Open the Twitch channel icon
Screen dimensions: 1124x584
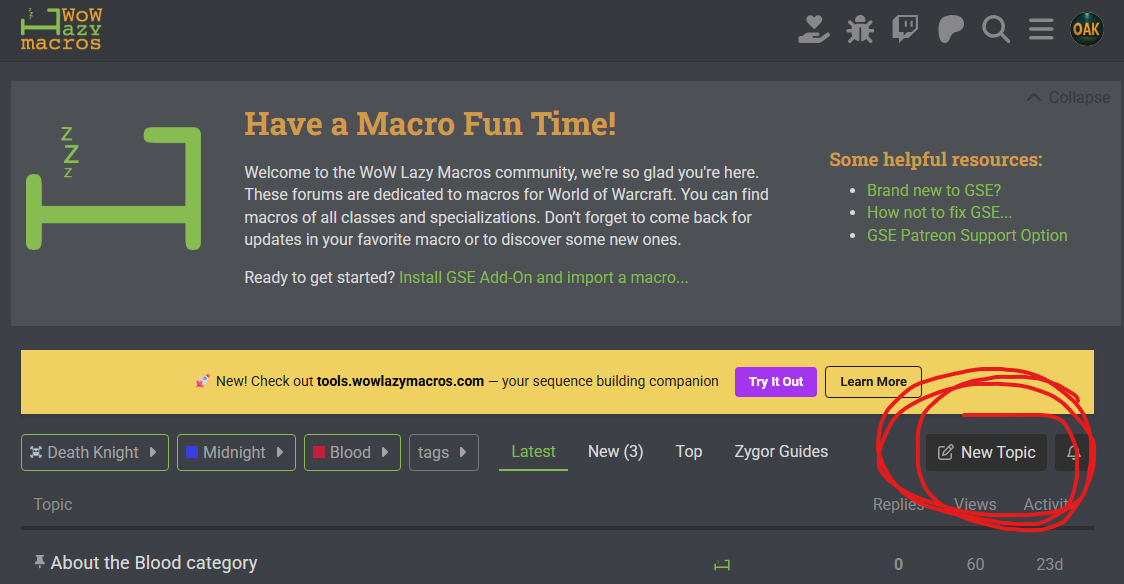(x=905, y=29)
